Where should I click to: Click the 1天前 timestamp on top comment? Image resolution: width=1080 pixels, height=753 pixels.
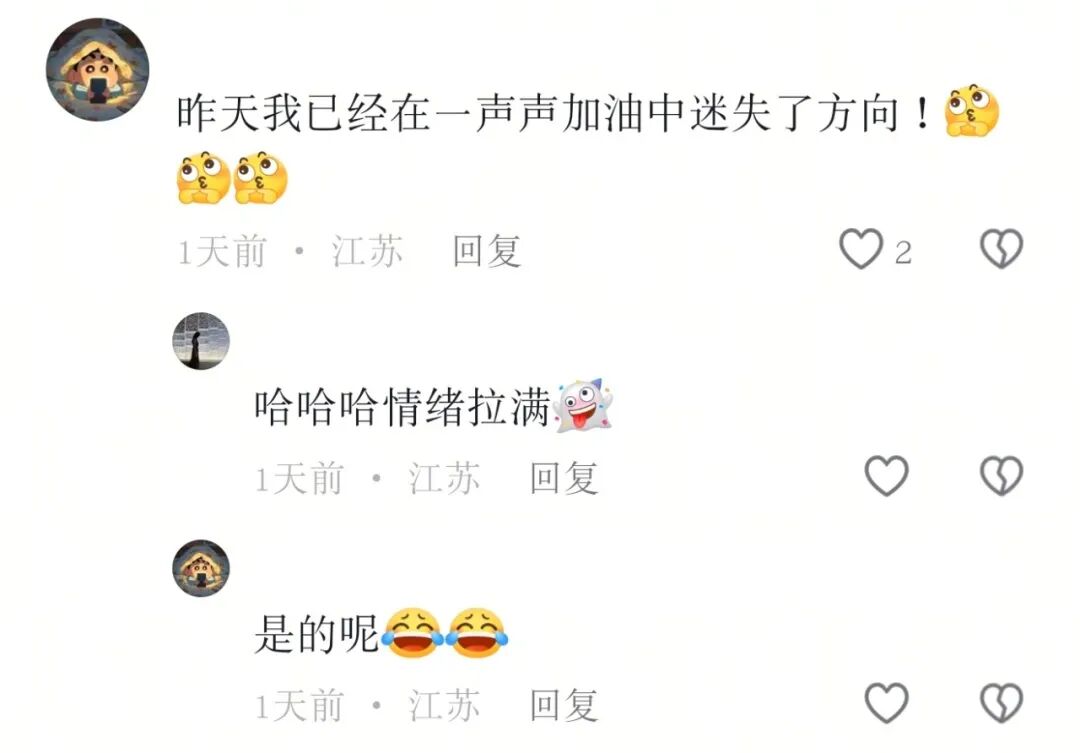click(x=222, y=251)
